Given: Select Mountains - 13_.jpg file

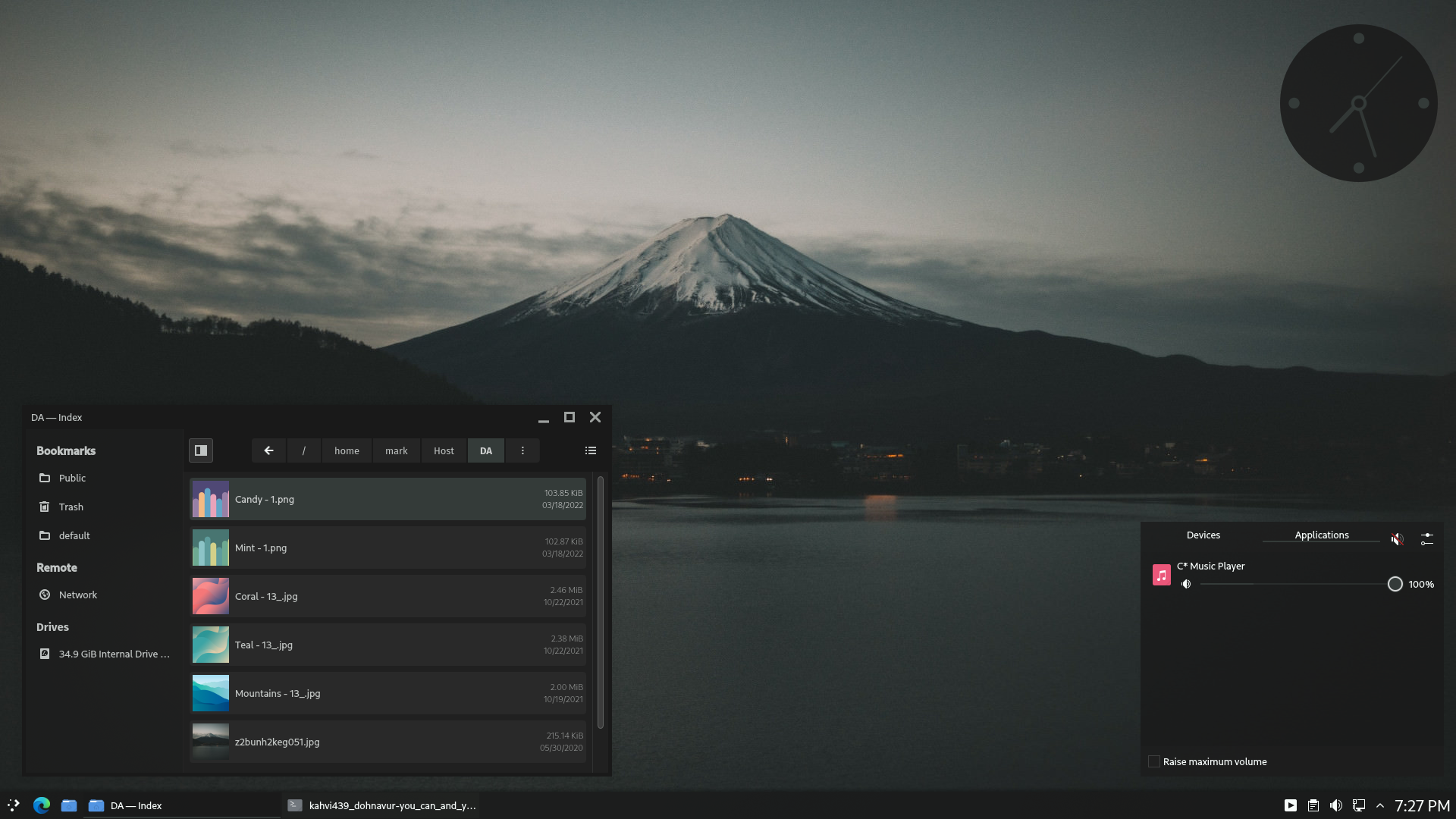Looking at the screenshot, I should pos(388,693).
